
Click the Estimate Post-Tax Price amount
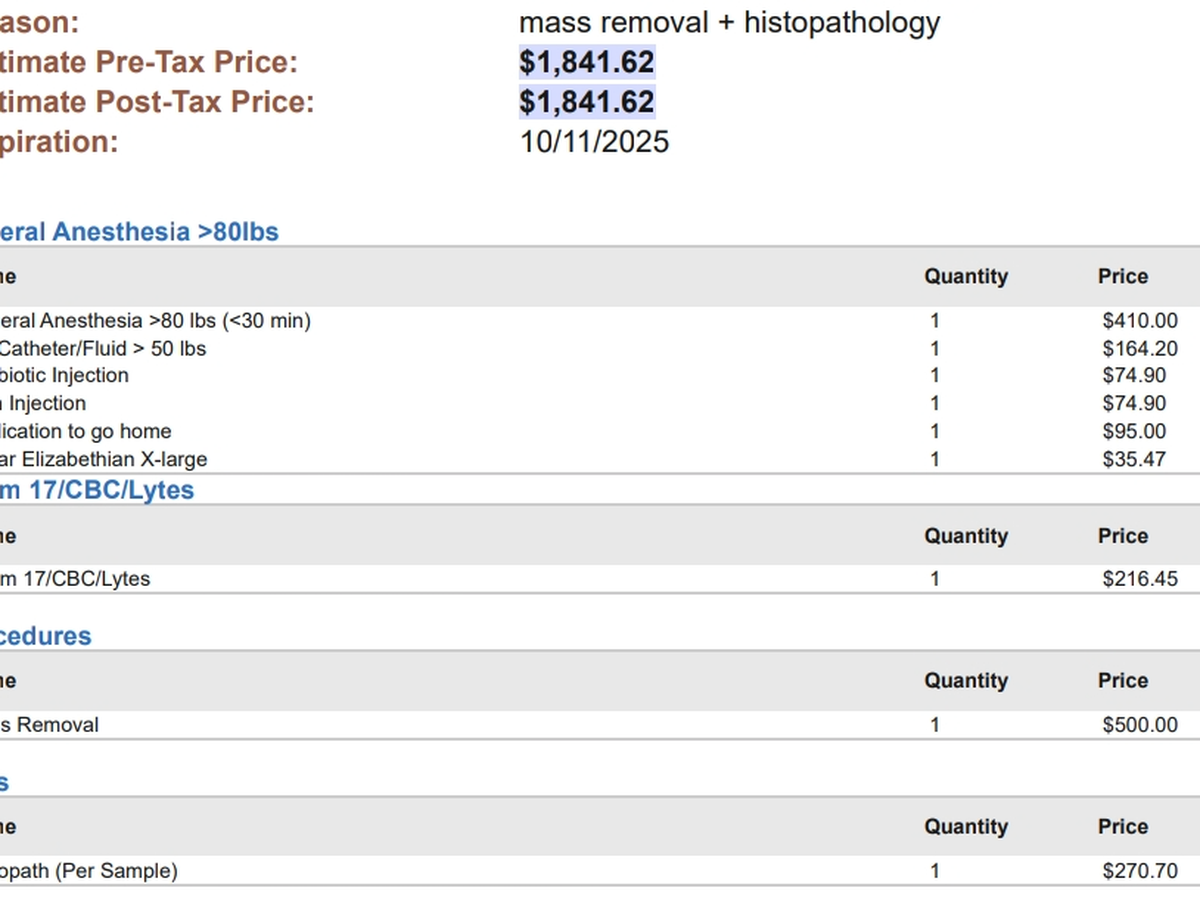click(587, 102)
